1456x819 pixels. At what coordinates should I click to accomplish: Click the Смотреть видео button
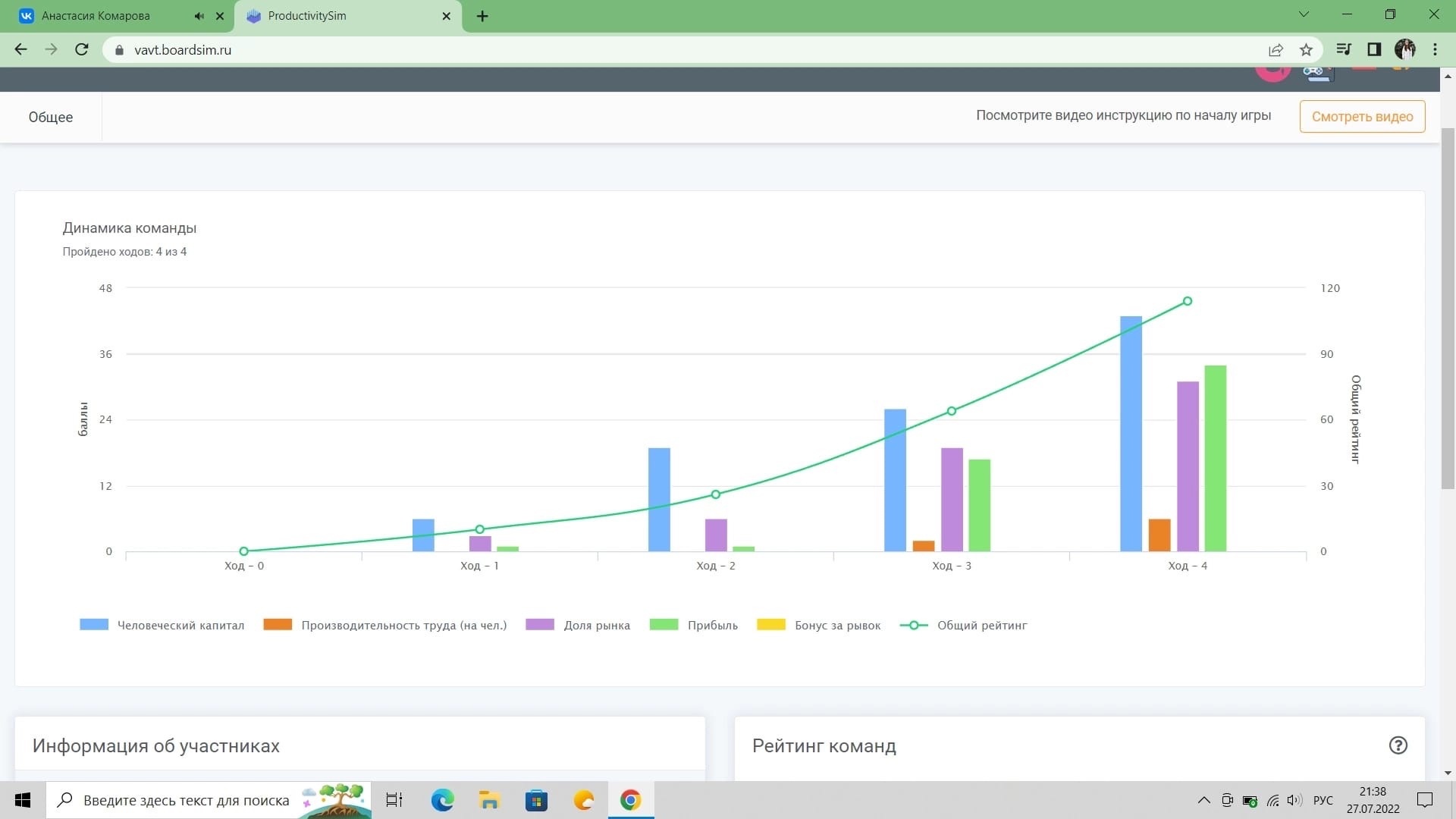(x=1362, y=116)
